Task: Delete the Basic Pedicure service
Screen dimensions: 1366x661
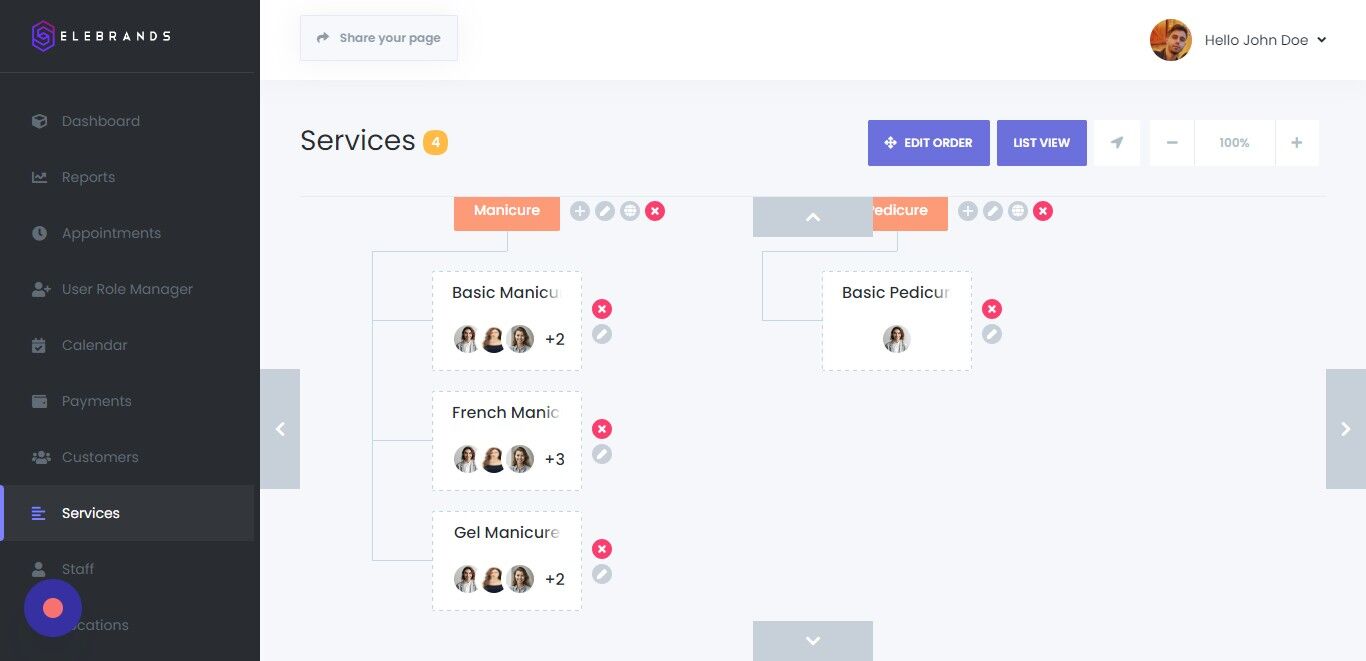Action: (992, 309)
